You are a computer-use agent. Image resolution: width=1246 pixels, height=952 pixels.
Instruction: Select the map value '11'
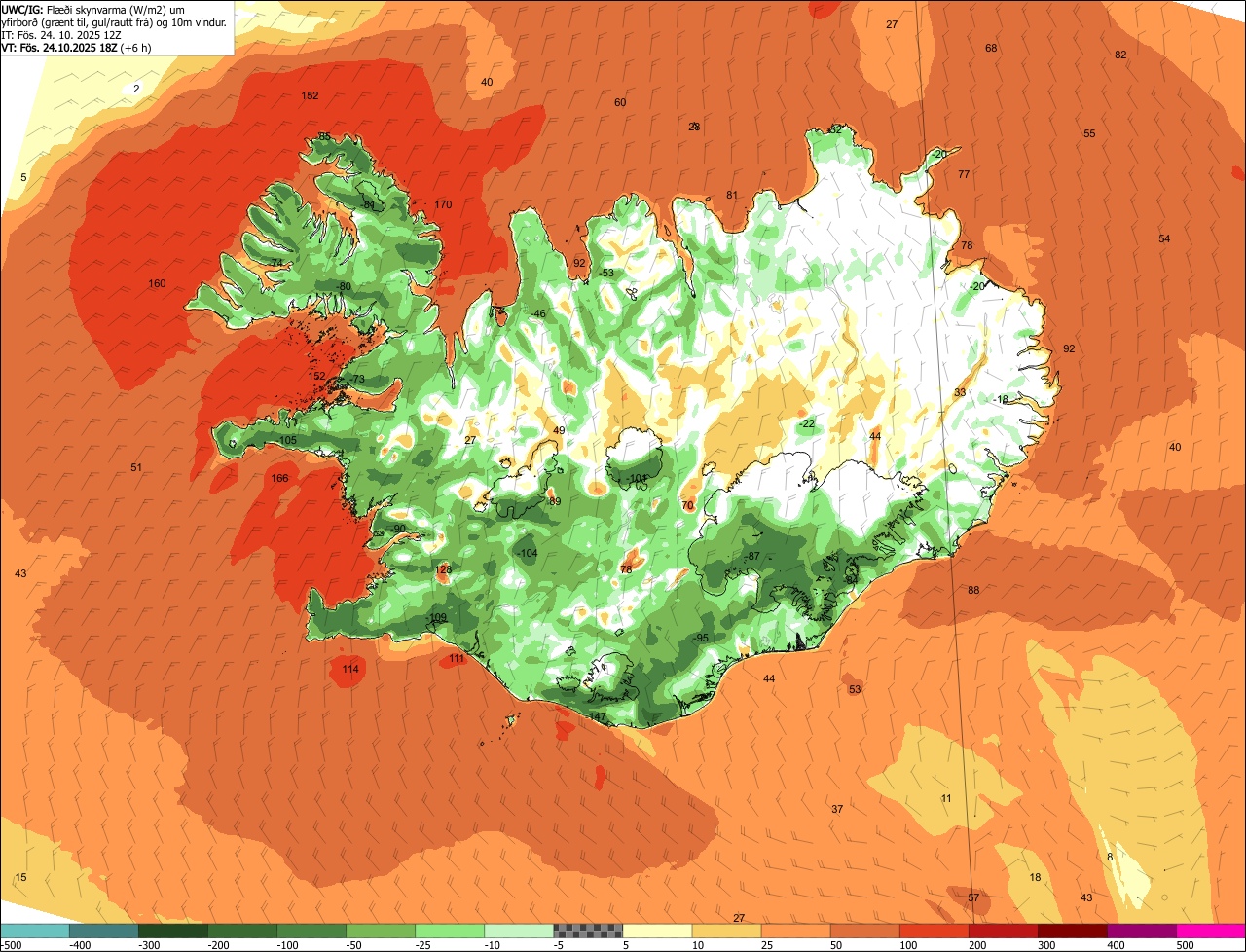pos(946,798)
